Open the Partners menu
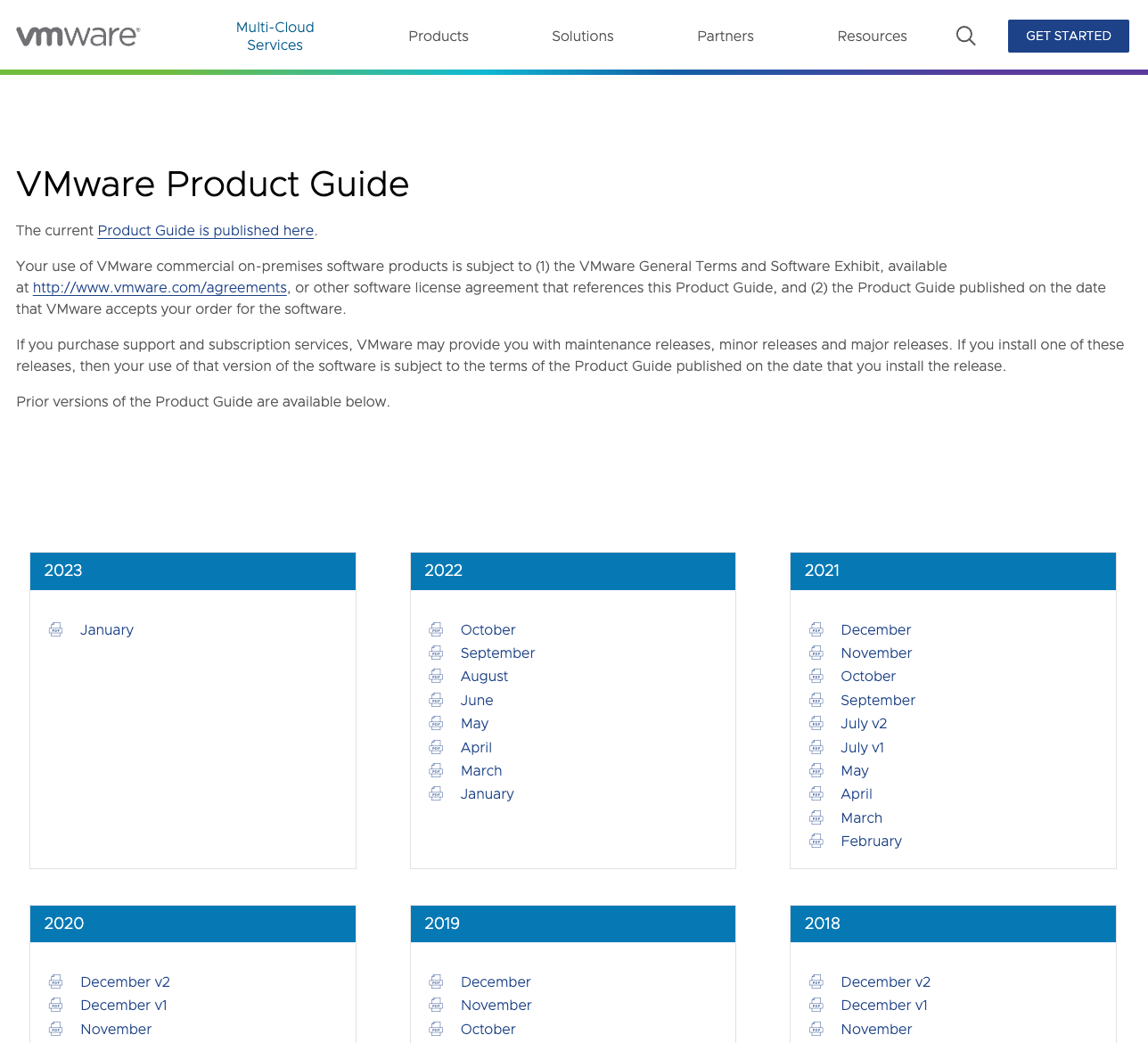This screenshot has height=1043, width=1148. (726, 36)
